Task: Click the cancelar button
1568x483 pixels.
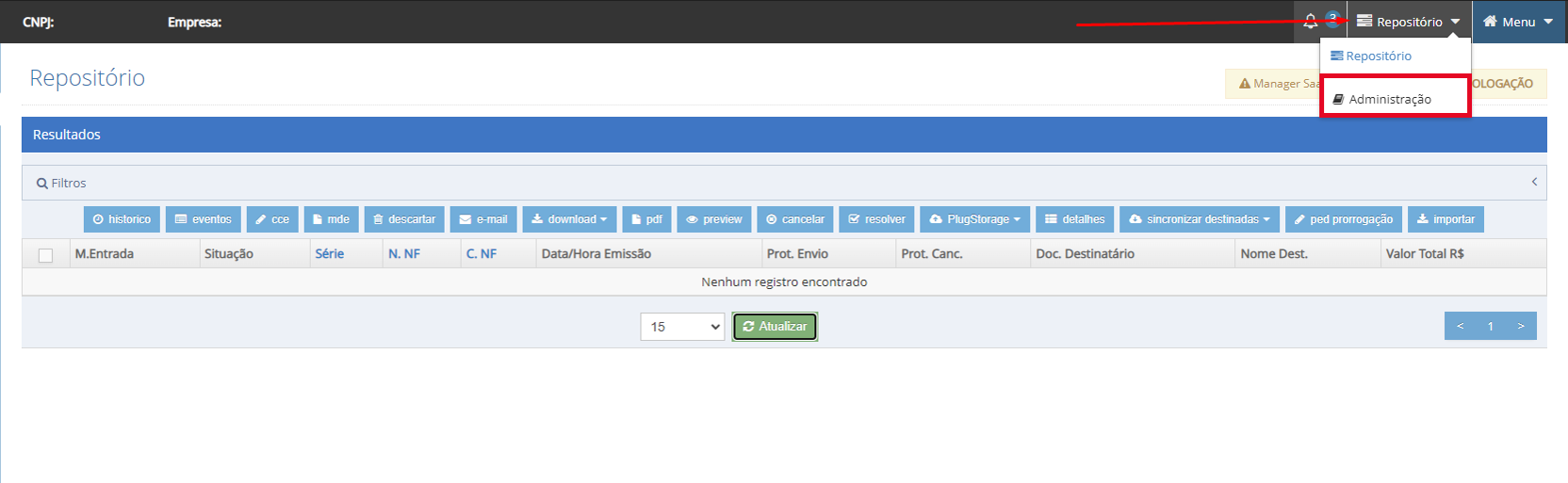Action: 795,219
